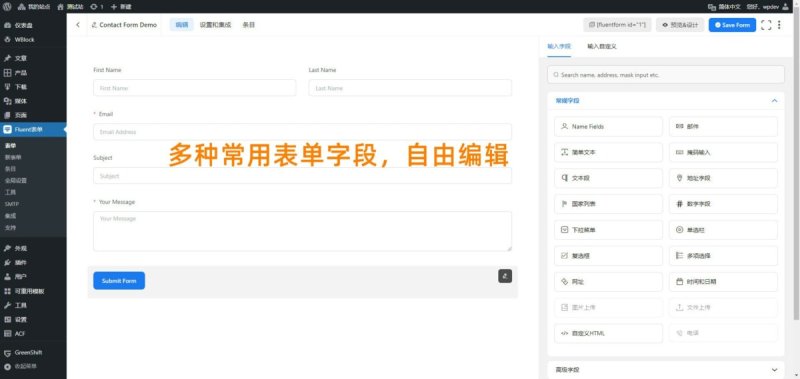Toggle fullscreen editor mode
This screenshot has width=800, height=379.
click(x=766, y=24)
